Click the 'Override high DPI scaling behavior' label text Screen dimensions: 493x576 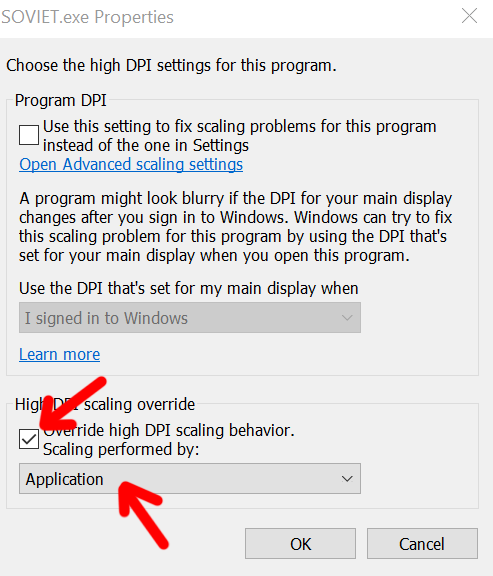pyautogui.click(x=169, y=430)
